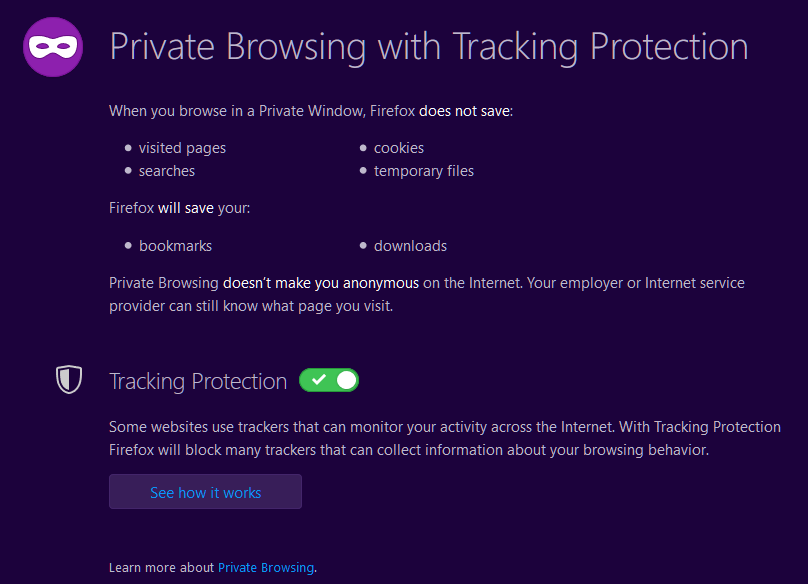Click the checkmark inside the green toggle
808x584 pixels.
coord(318,380)
